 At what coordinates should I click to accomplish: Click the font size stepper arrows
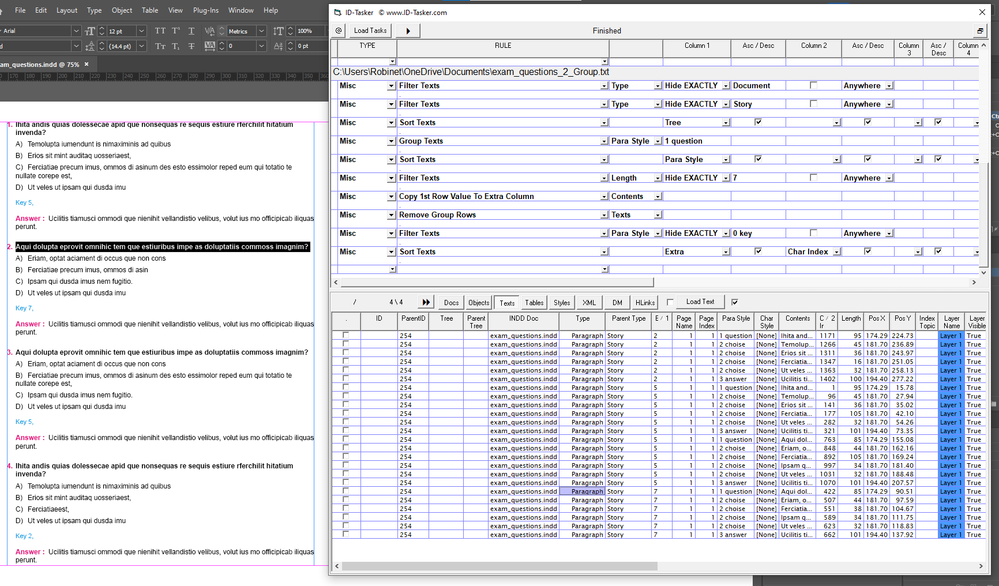tap(101, 31)
